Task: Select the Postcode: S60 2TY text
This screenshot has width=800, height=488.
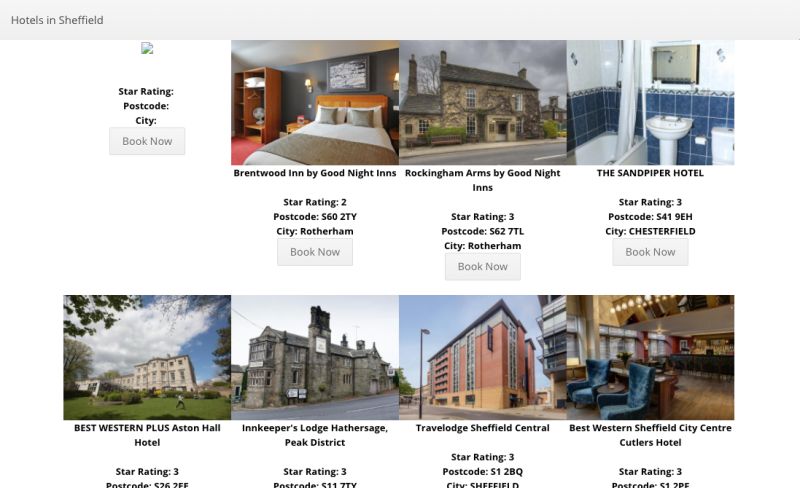Action: coord(315,216)
